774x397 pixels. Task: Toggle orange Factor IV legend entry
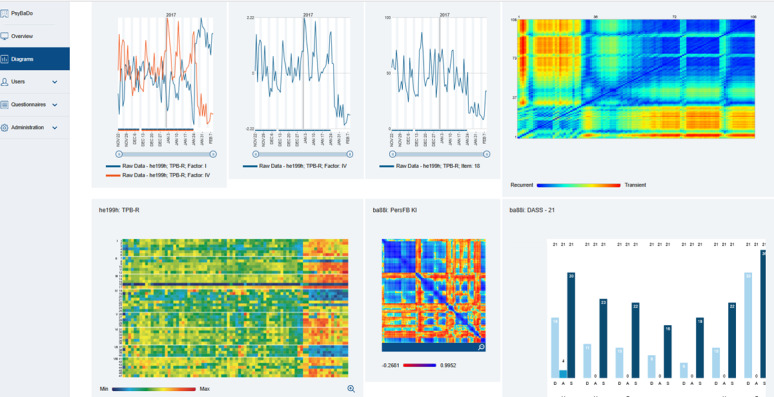pos(158,175)
